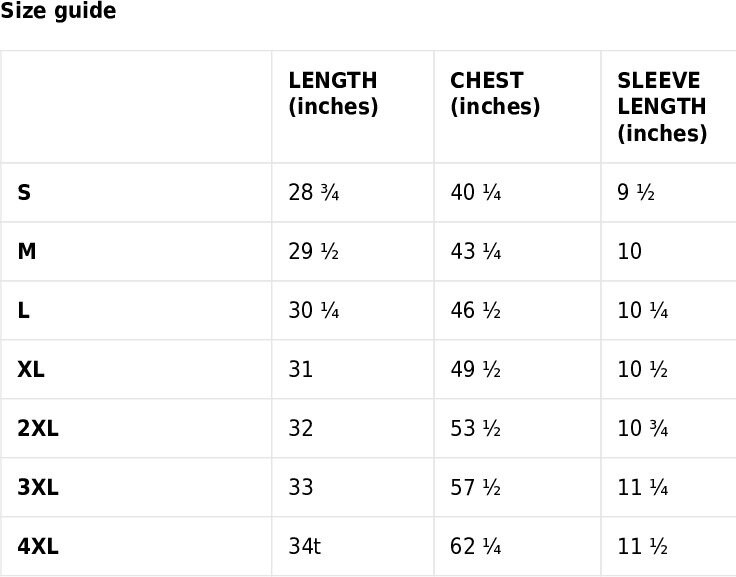The width and height of the screenshot is (736, 577).
Task: Select the LENGTH (inches) column header
Action: pyautogui.click(x=333, y=93)
